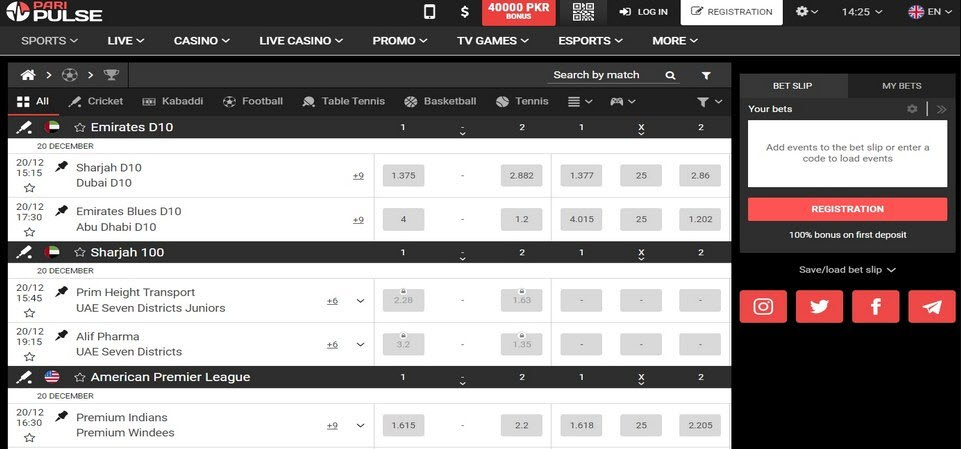The width and height of the screenshot is (961, 449).
Task: Open +9 markets for Emirates Blues D10
Action: coord(358,220)
